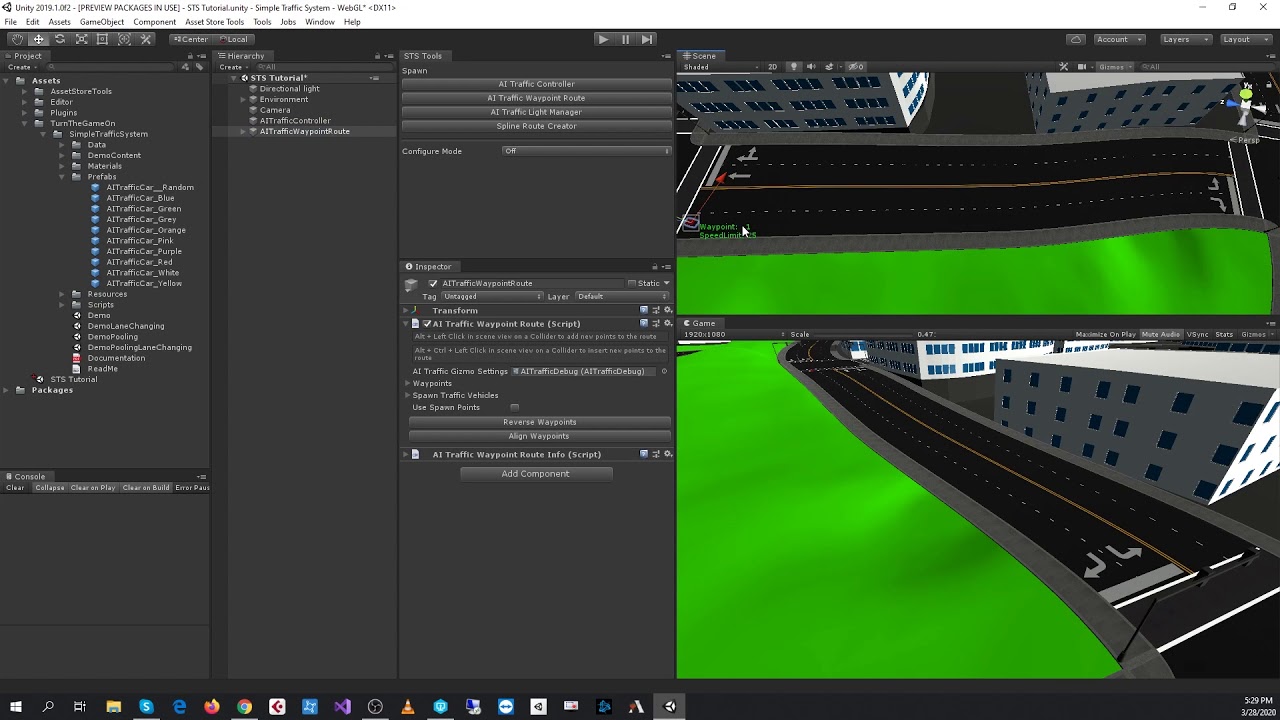This screenshot has width=1280, height=720.
Task: Click the Add Component button
Action: pyautogui.click(x=535, y=474)
